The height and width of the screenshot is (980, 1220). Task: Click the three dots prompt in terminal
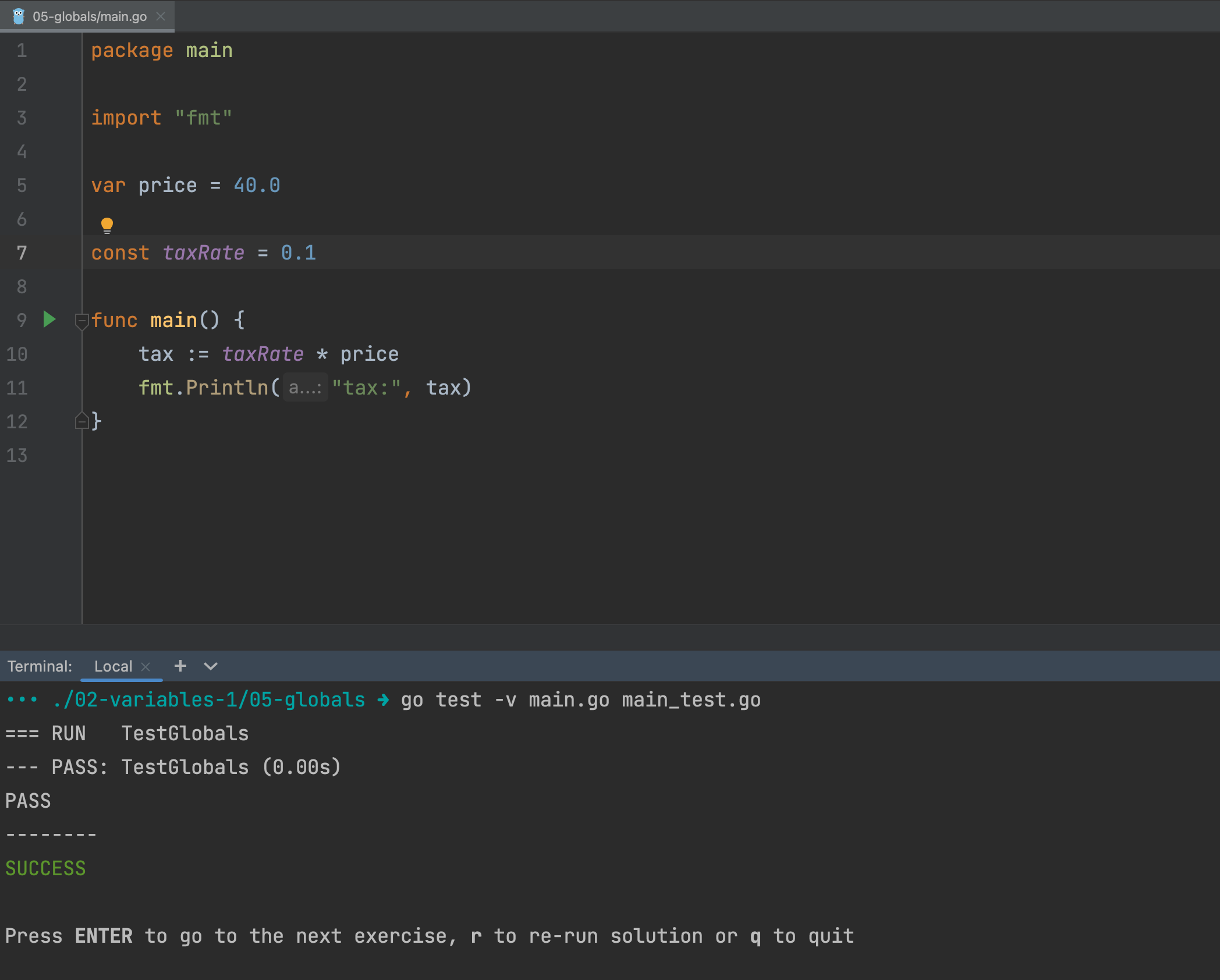tap(22, 700)
